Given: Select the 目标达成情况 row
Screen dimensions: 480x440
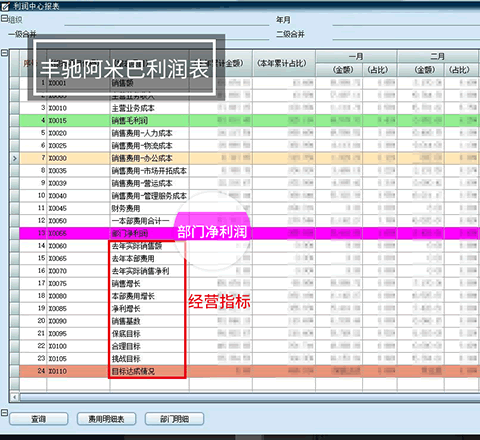Looking at the screenshot, I should click(x=250, y=371).
